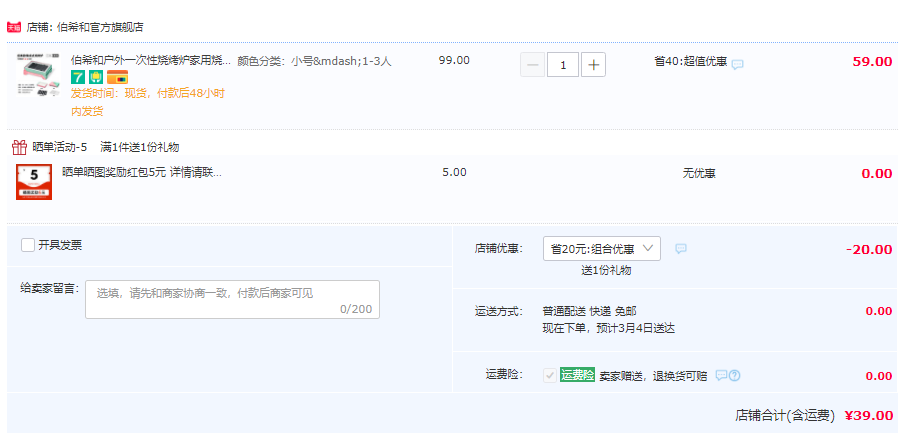913x433 pixels.
Task: Open the barbecue grill product thumbnail
Action: [x=38, y=76]
